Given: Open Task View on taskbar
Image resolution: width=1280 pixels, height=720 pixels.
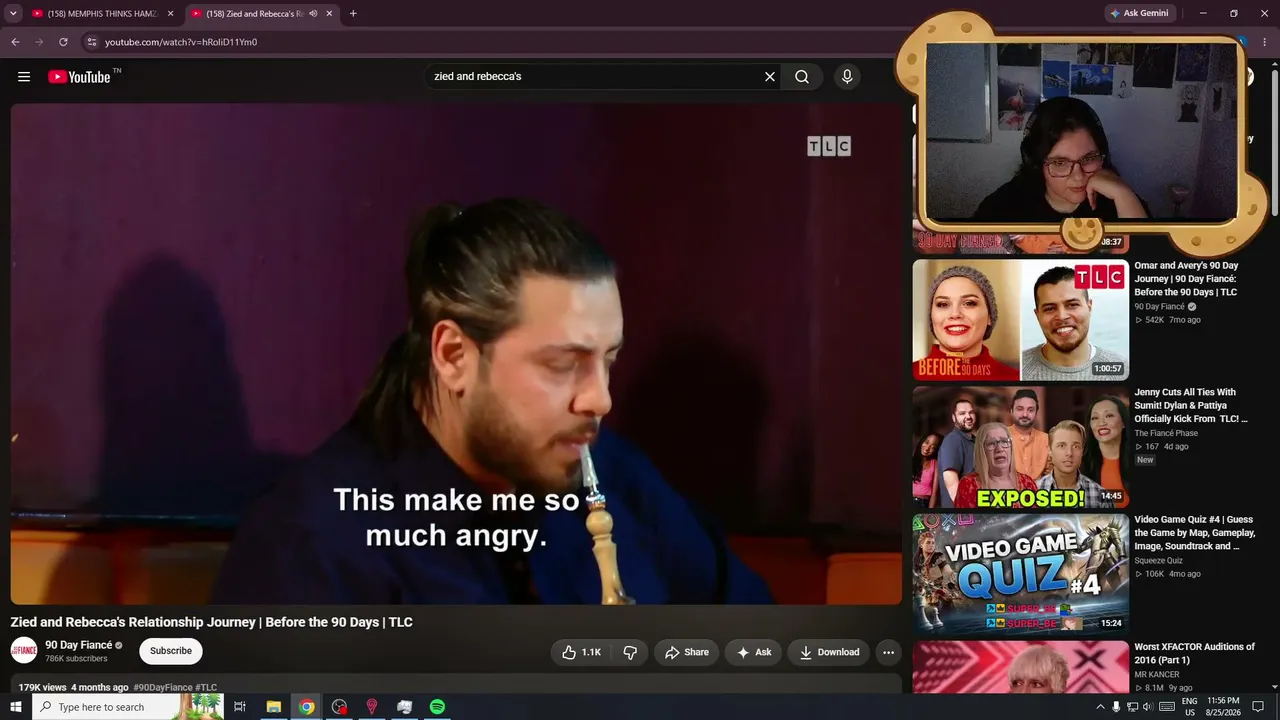Looking at the screenshot, I should [240, 707].
